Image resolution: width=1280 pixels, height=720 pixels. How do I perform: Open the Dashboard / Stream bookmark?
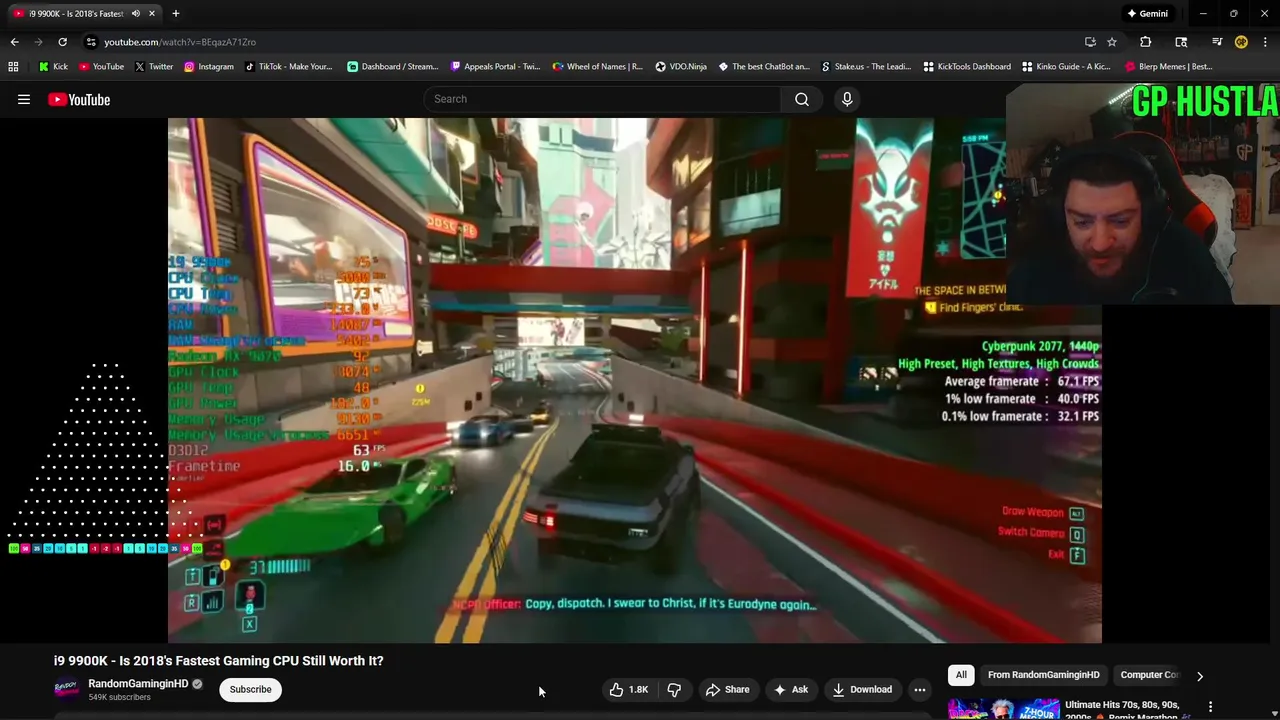[x=392, y=67]
